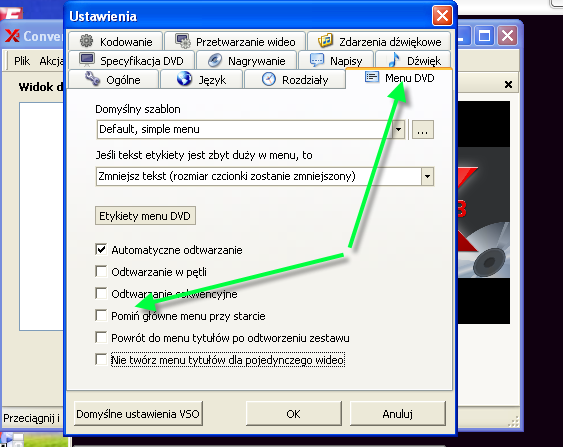
Task: Click the blue note icon of Dźwięk
Action: [x=394, y=60]
